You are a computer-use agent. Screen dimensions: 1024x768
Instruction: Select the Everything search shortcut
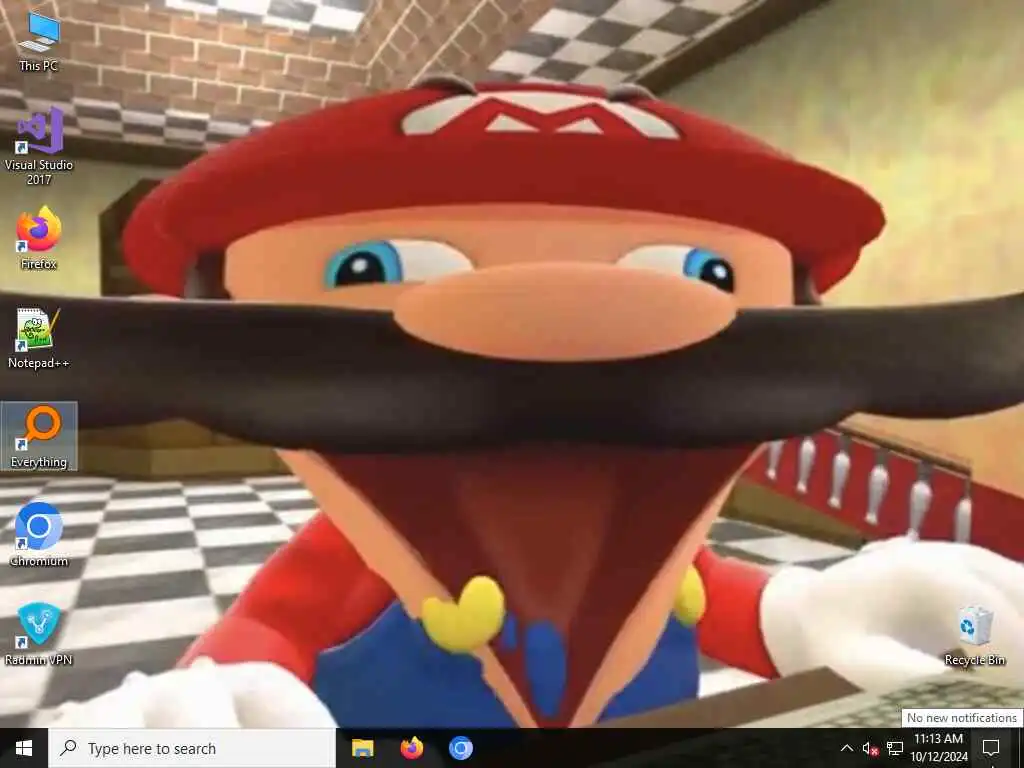click(x=39, y=436)
